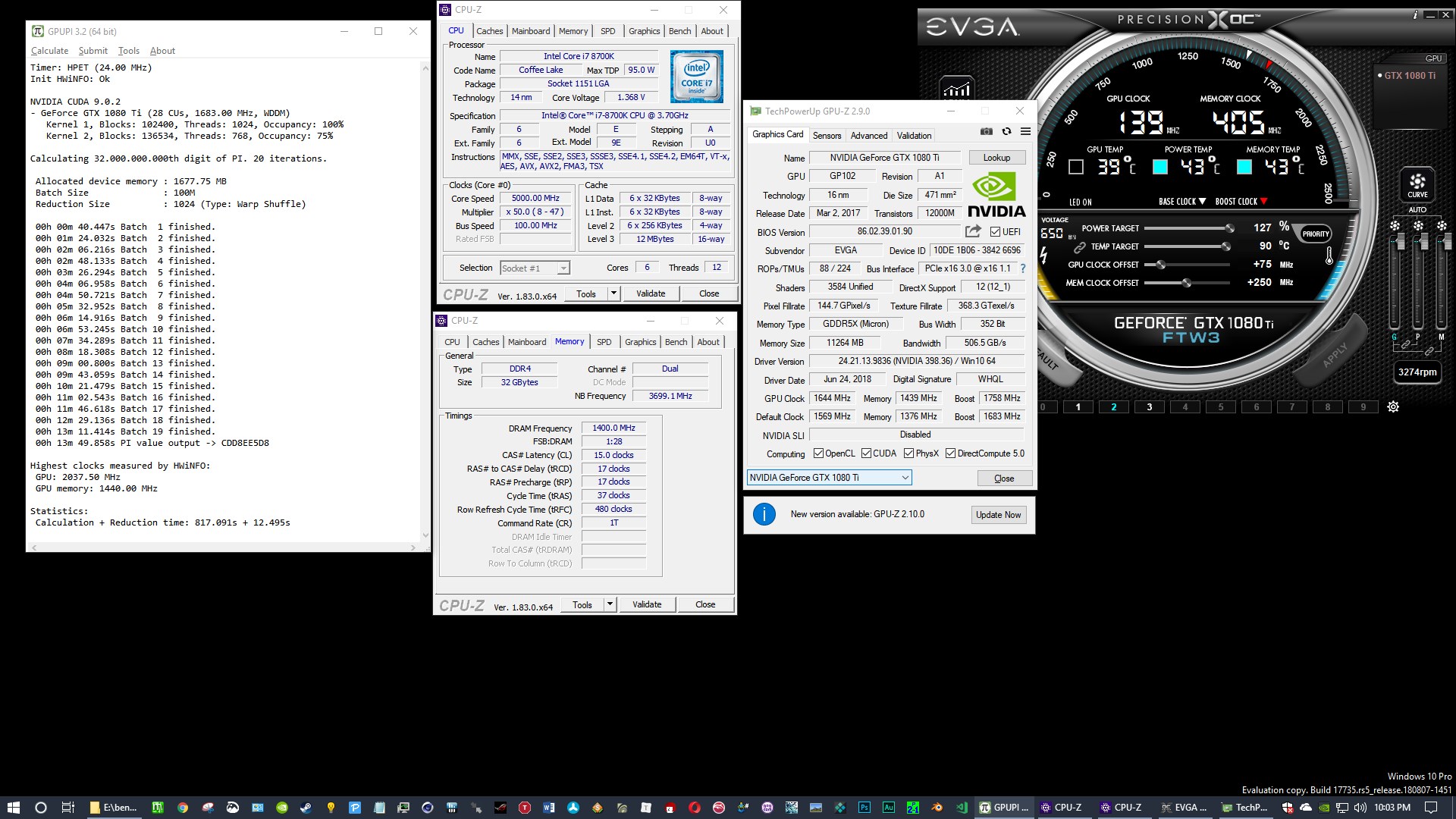The height and width of the screenshot is (819, 1456).
Task: Open the SPD tab in lower CPU-Z window
Action: click(x=604, y=342)
